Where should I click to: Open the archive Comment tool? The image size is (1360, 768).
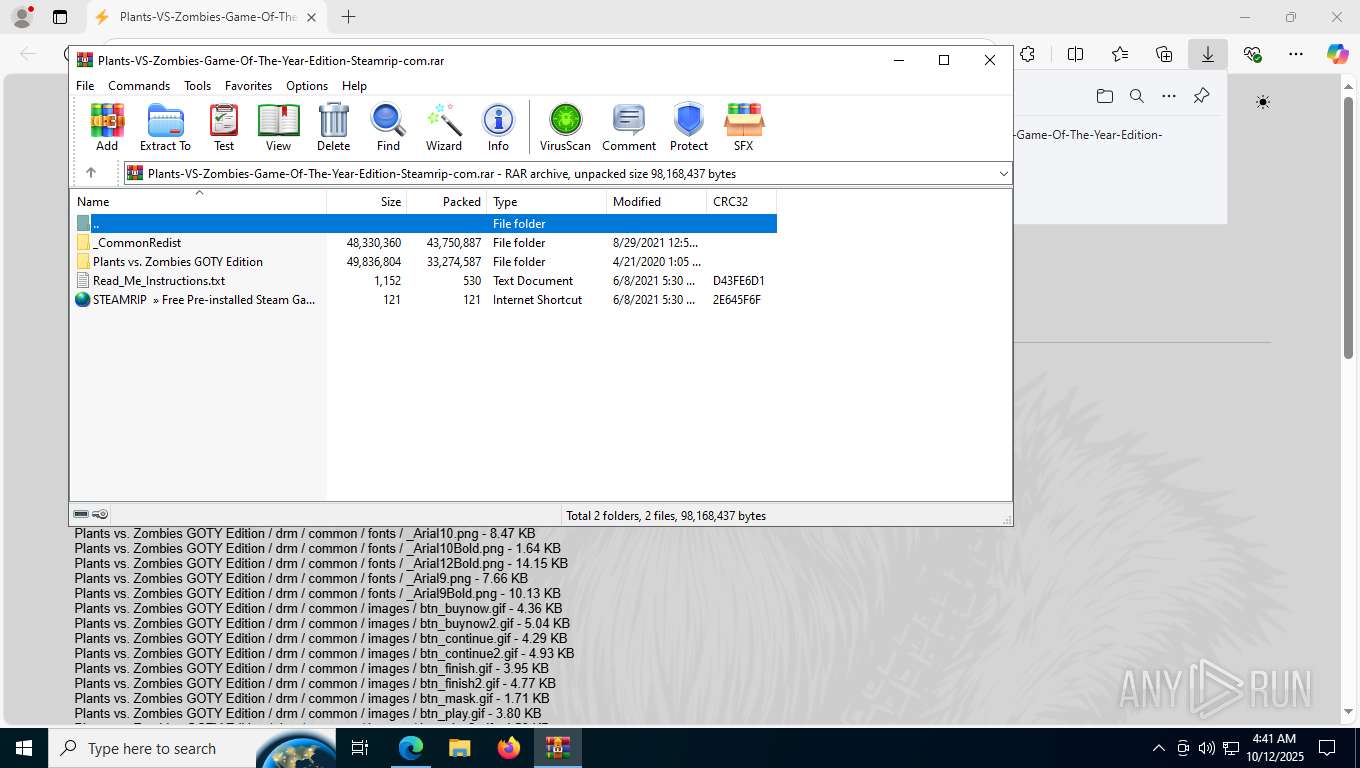pyautogui.click(x=629, y=127)
